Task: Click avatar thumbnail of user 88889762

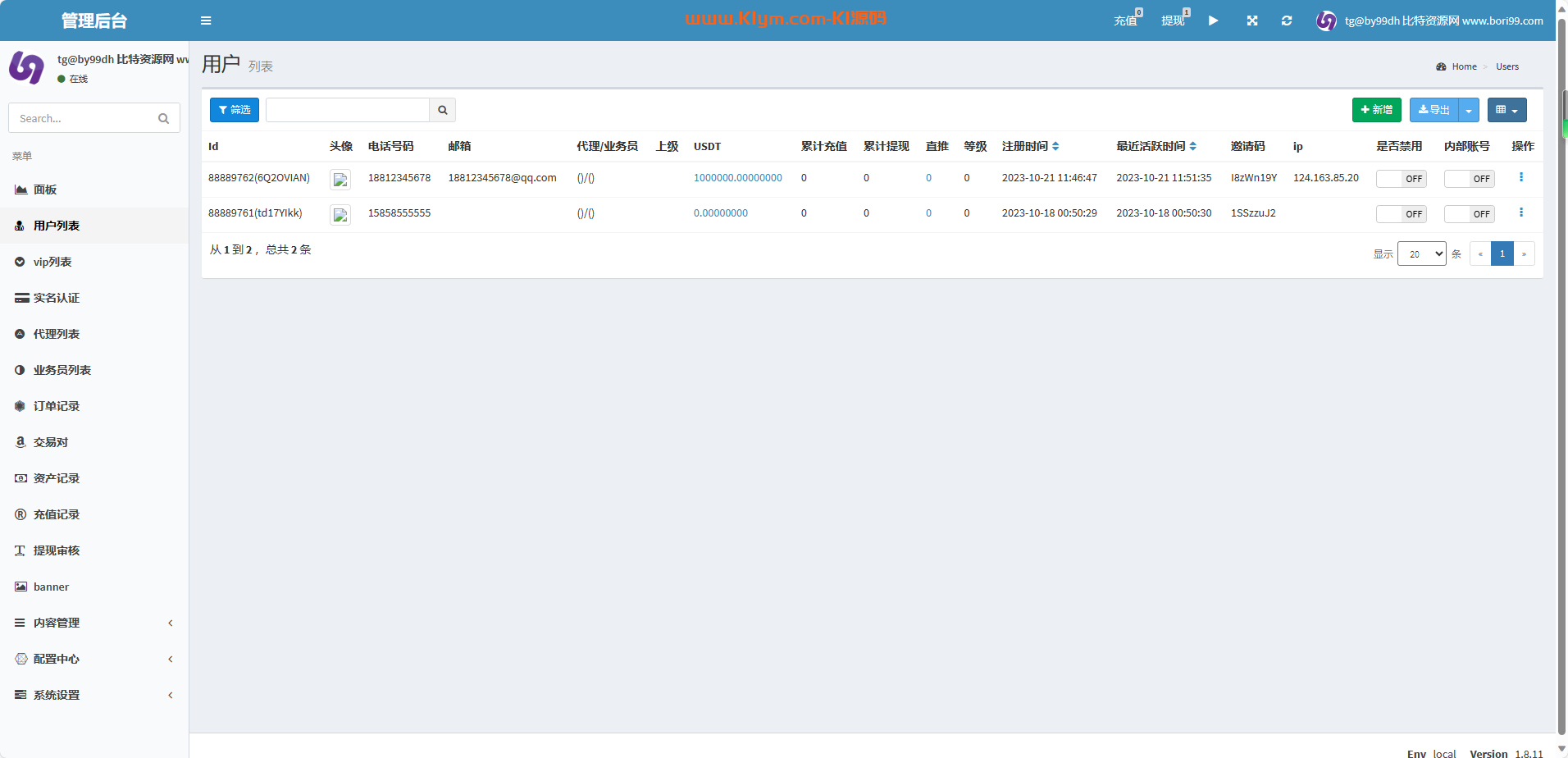Action: pyautogui.click(x=340, y=179)
